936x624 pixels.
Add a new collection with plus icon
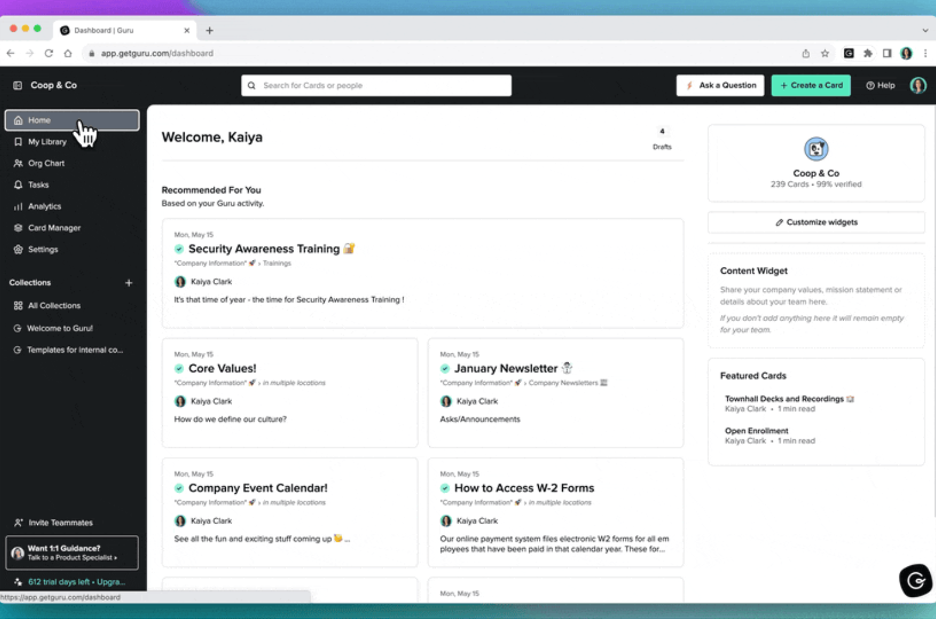(x=128, y=282)
